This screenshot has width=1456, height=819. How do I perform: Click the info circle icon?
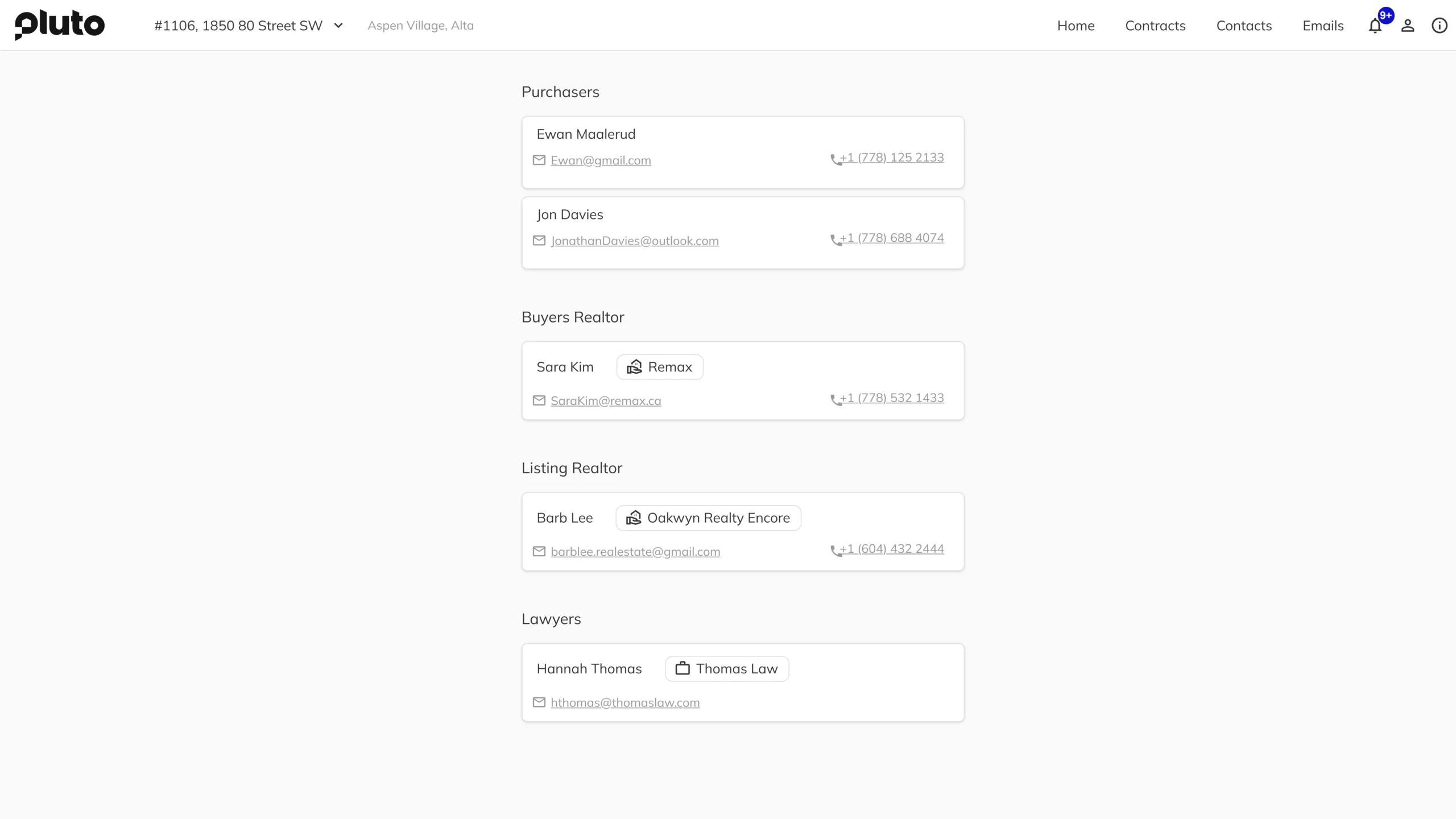click(1440, 26)
